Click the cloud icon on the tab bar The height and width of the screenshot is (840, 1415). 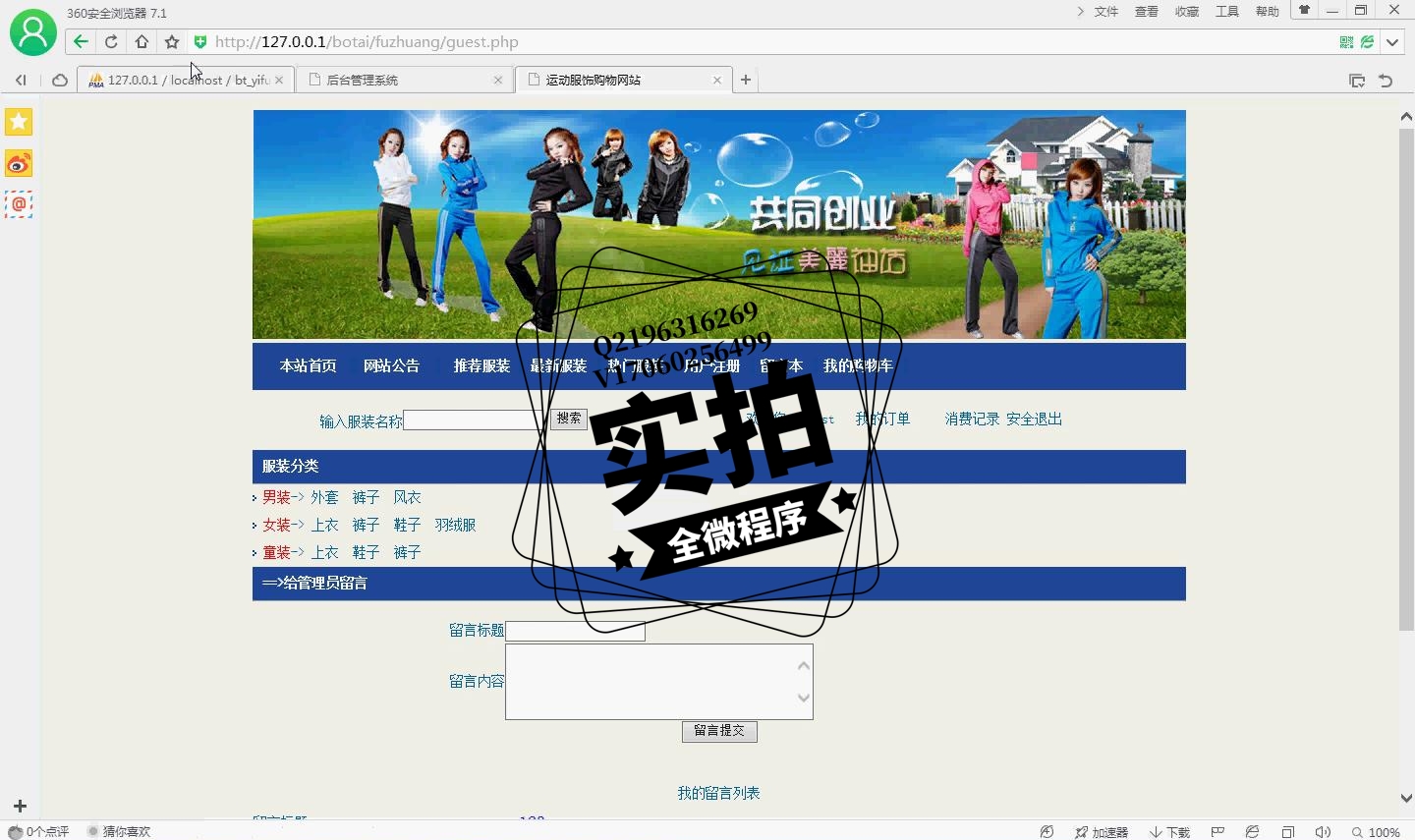click(60, 80)
